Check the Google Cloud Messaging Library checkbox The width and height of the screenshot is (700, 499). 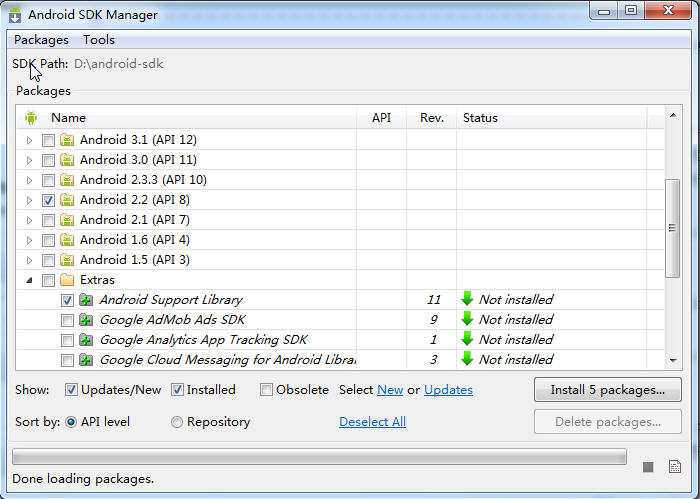[x=67, y=360]
